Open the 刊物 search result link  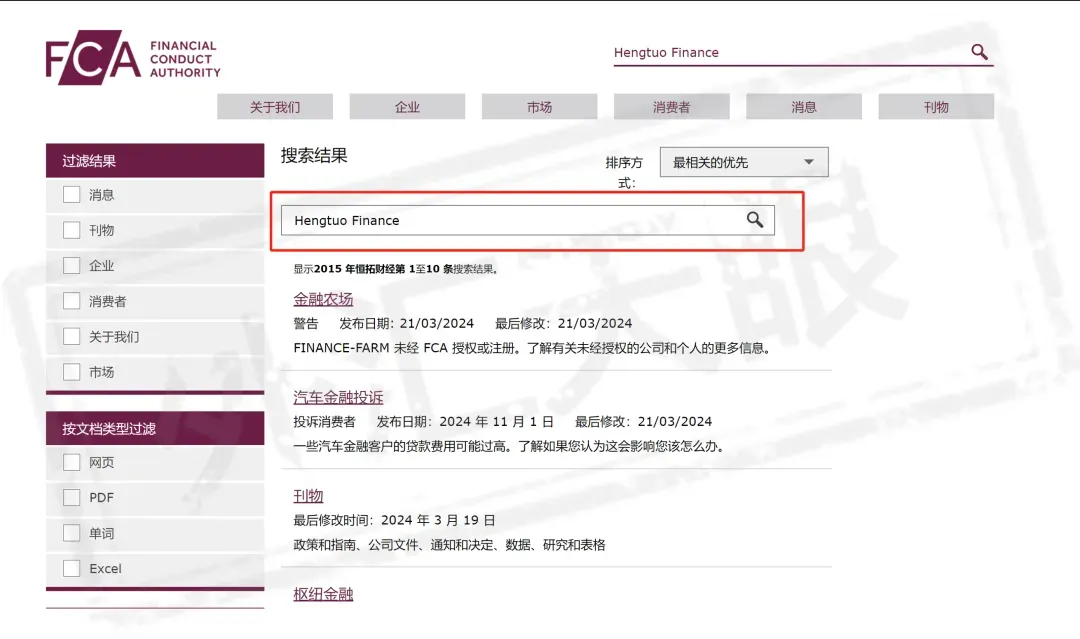tap(308, 496)
